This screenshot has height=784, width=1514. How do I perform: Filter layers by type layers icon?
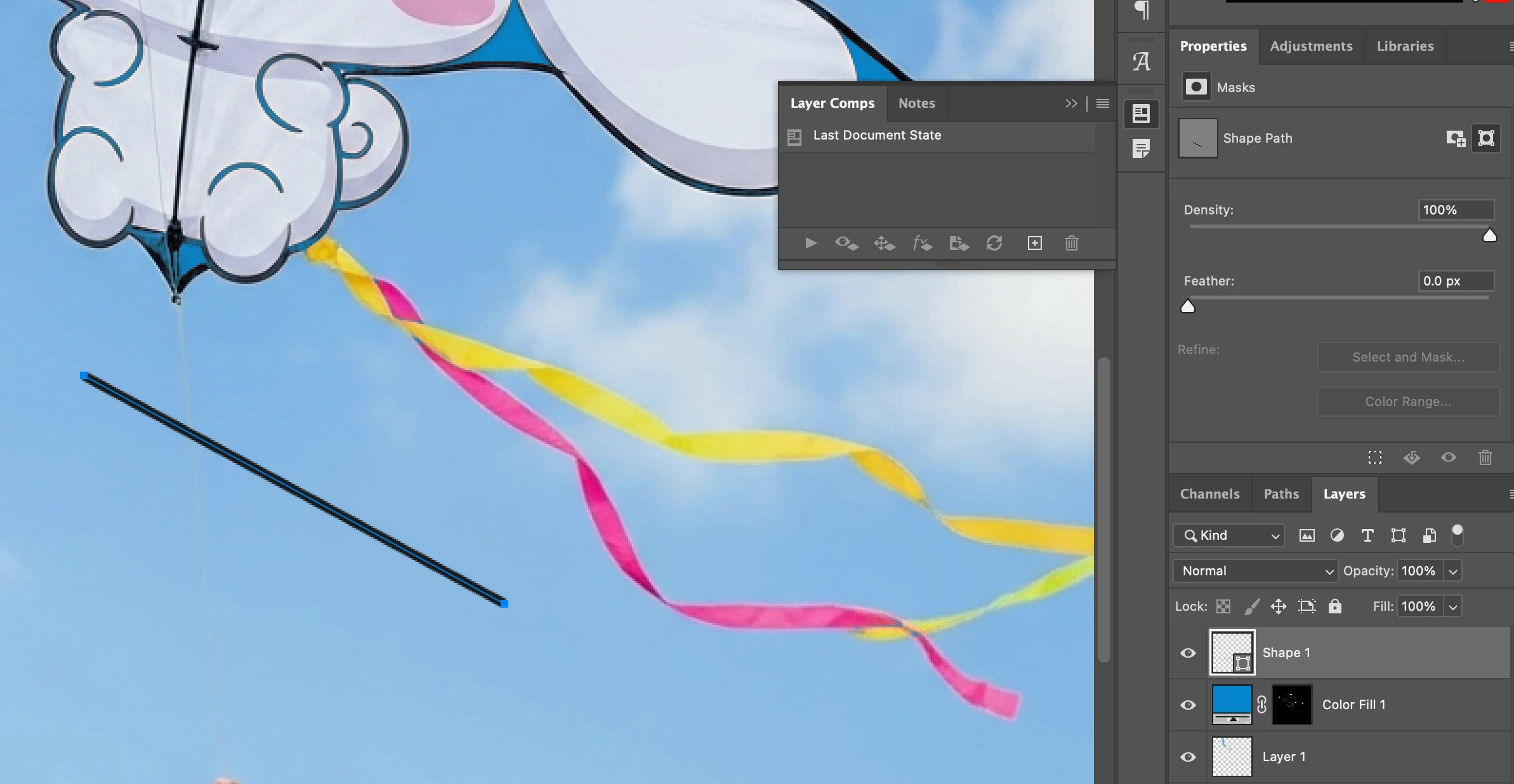point(1367,536)
